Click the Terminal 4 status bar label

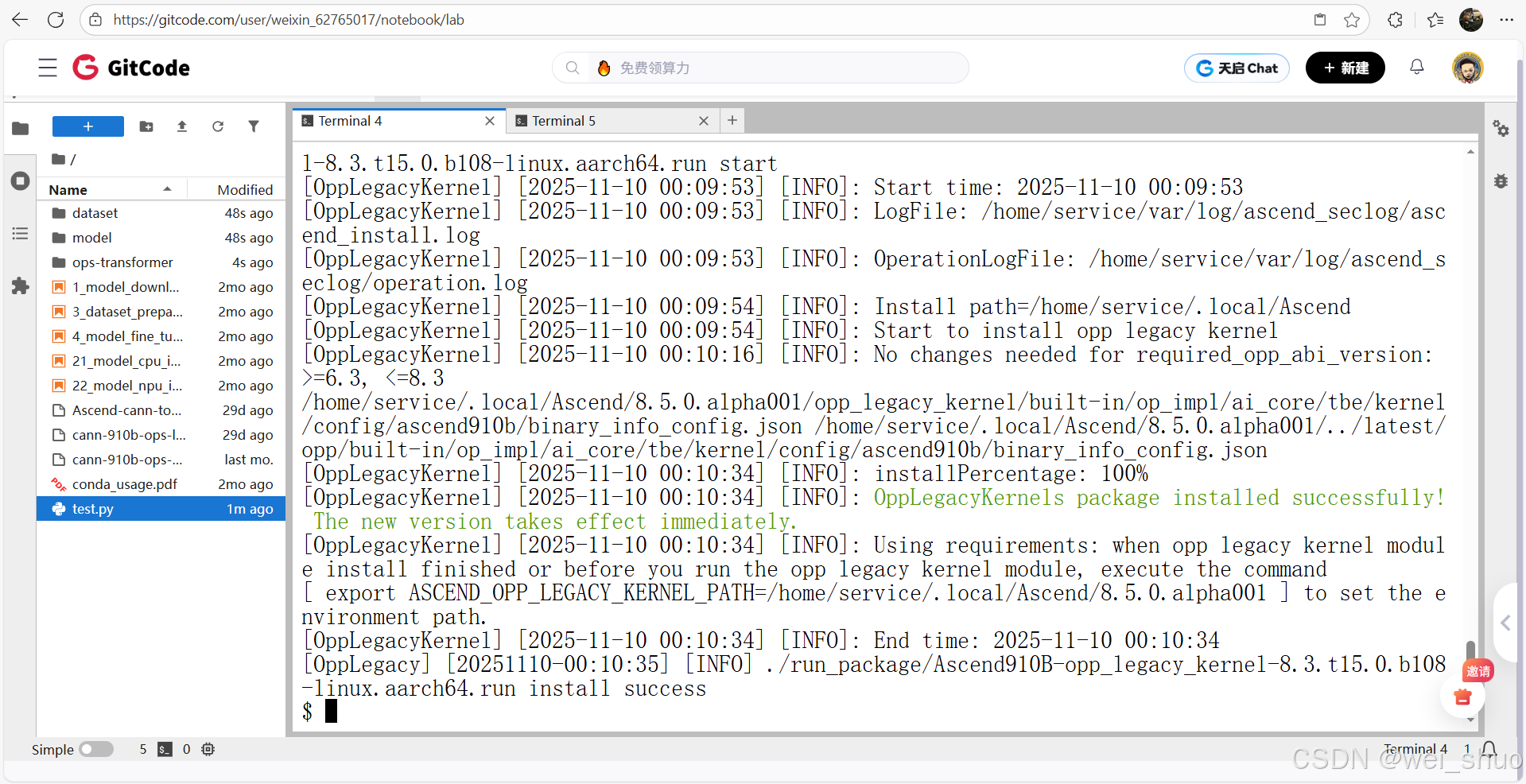click(1415, 749)
